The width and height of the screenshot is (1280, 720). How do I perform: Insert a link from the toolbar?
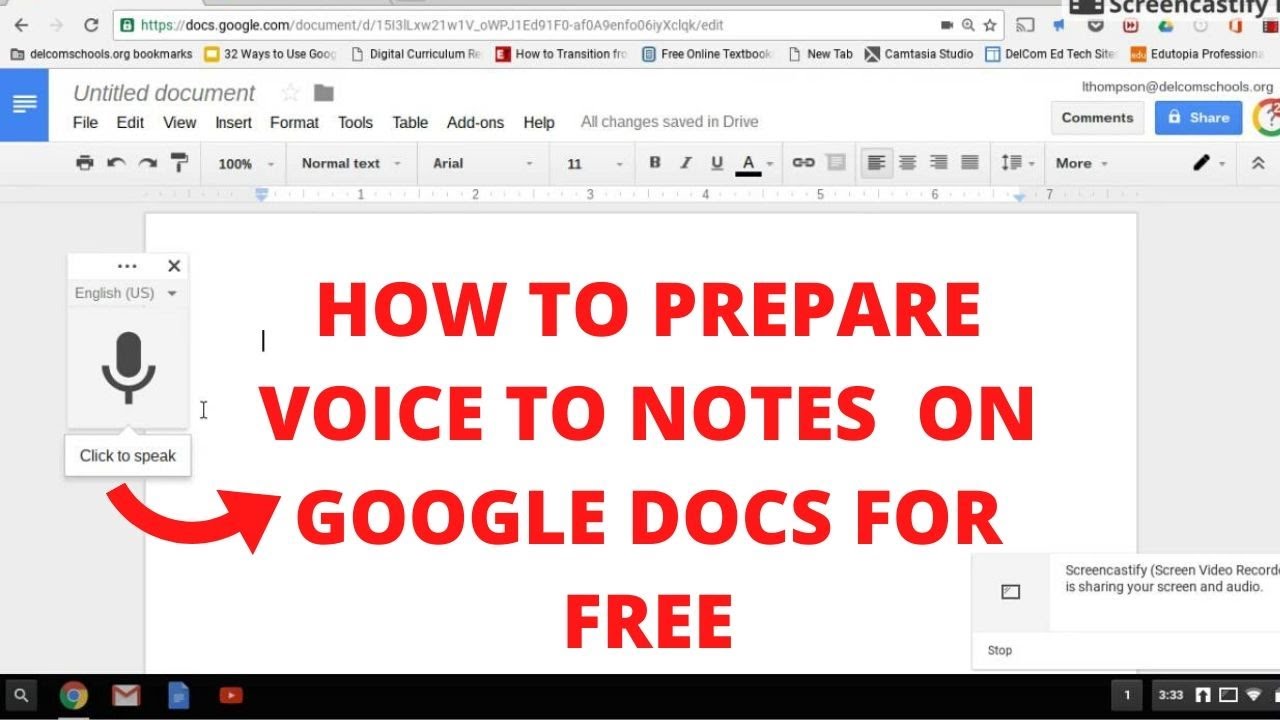point(803,163)
